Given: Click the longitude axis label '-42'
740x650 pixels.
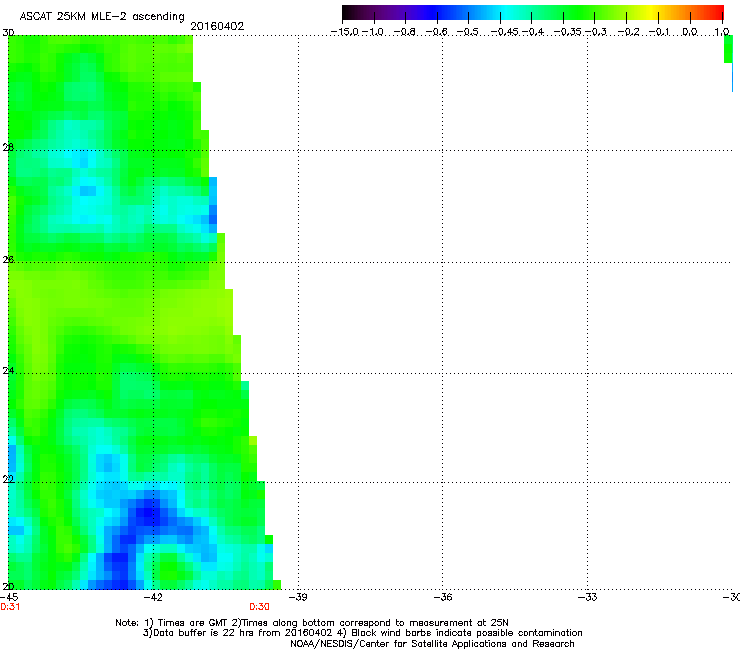Looking at the screenshot, I should 152,597.
